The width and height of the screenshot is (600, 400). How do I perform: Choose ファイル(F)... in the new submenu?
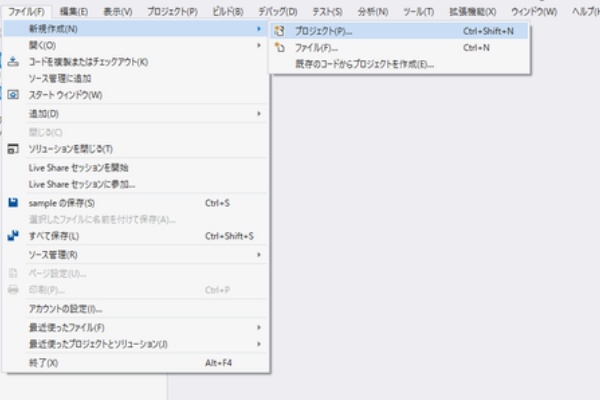pyautogui.click(x=399, y=47)
